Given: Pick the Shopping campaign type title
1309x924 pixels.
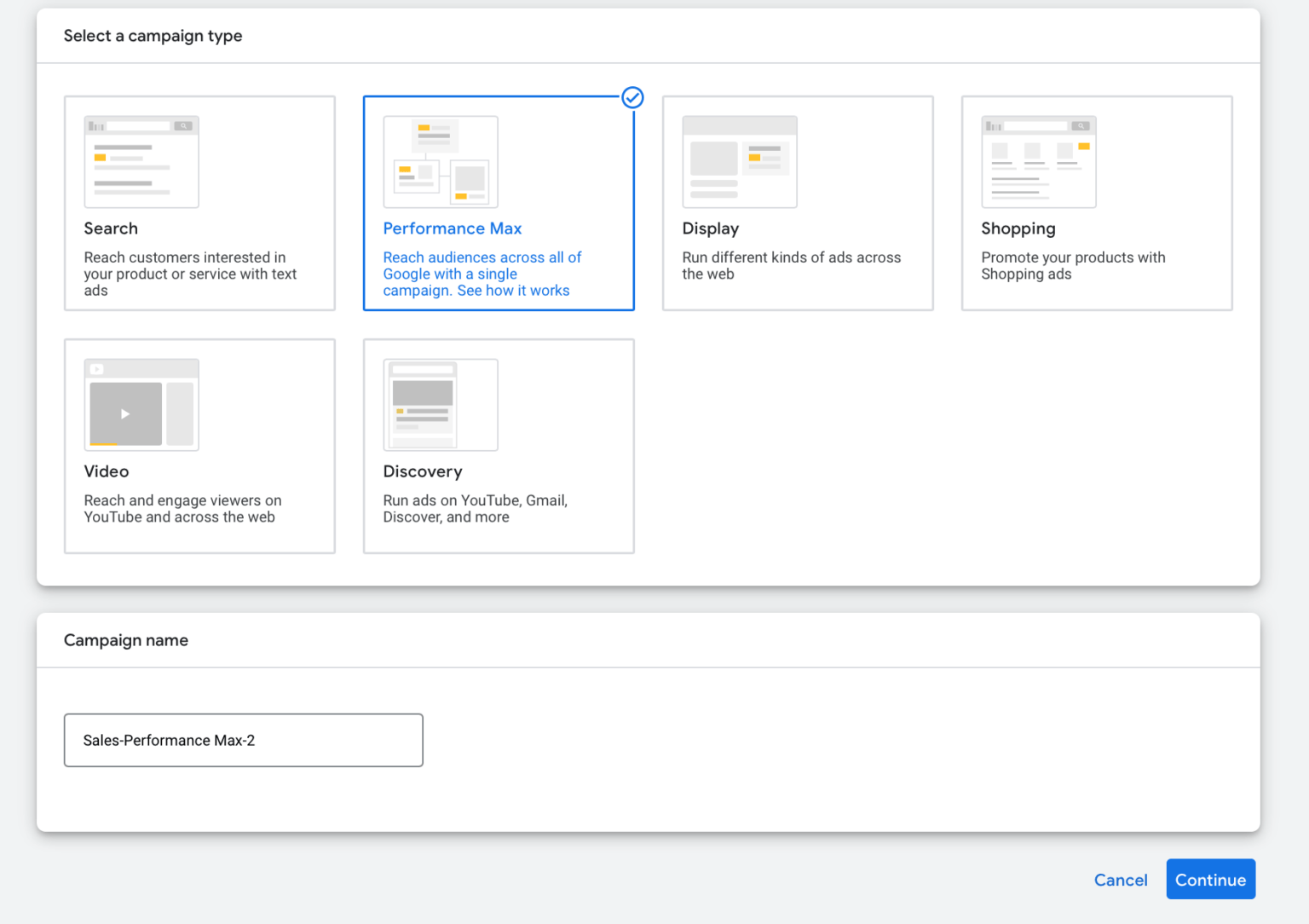Looking at the screenshot, I should point(1018,228).
